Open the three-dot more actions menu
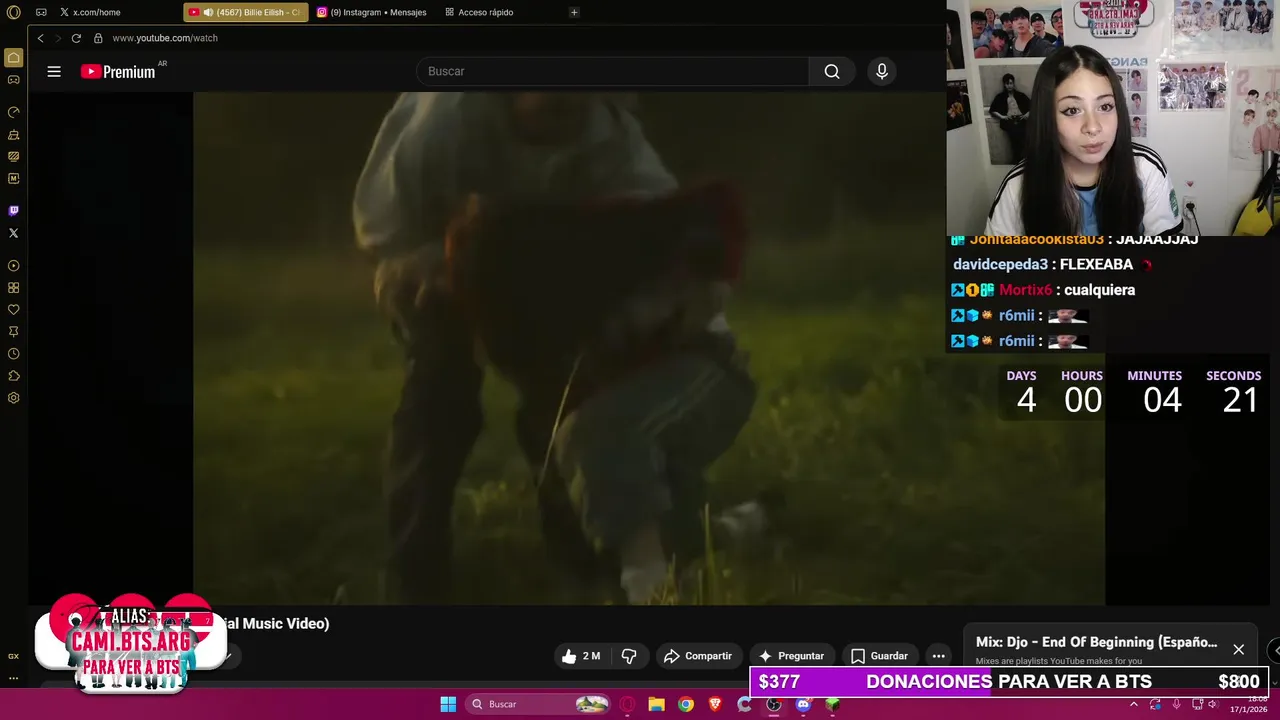Viewport: 1280px width, 720px height. [x=938, y=656]
